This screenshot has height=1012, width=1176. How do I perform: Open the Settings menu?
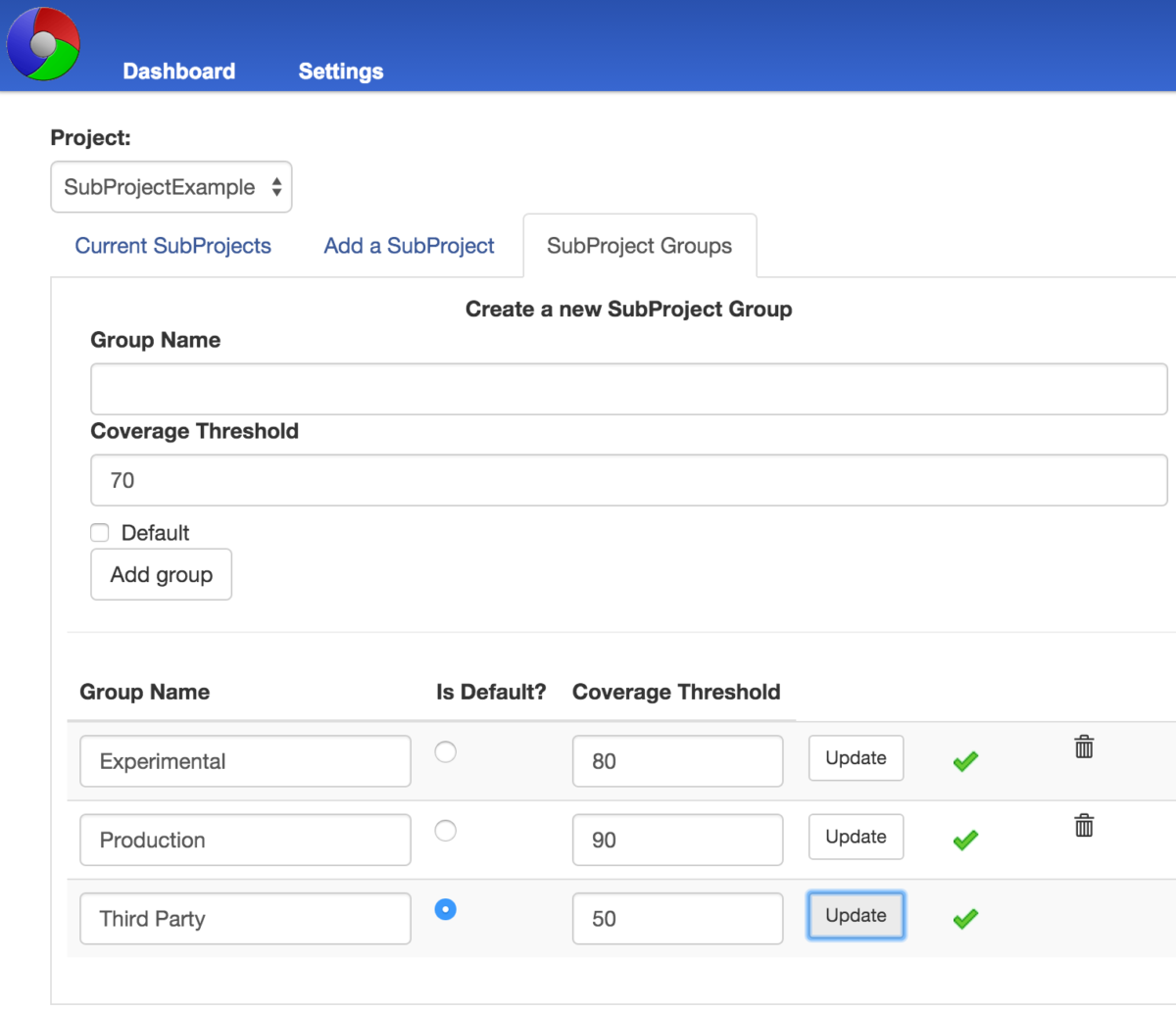click(x=340, y=71)
